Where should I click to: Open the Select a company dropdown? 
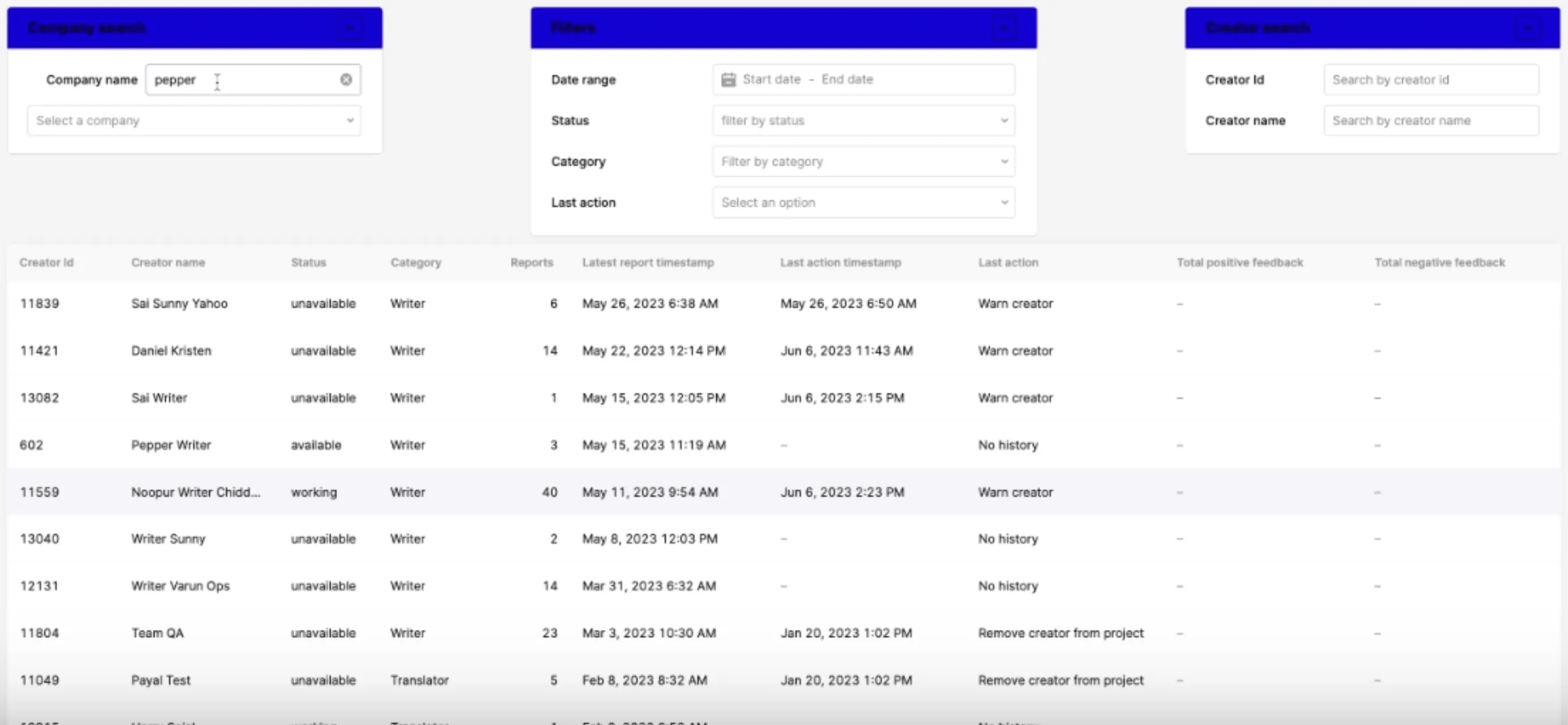[x=194, y=120]
